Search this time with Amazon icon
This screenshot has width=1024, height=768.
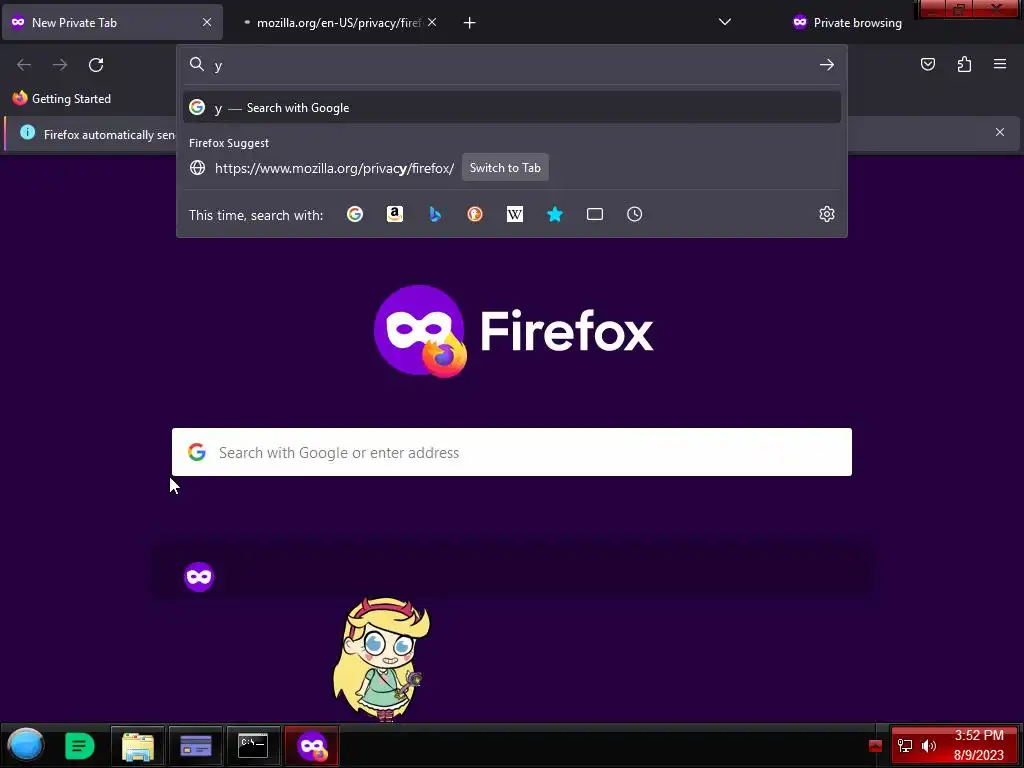coord(394,214)
